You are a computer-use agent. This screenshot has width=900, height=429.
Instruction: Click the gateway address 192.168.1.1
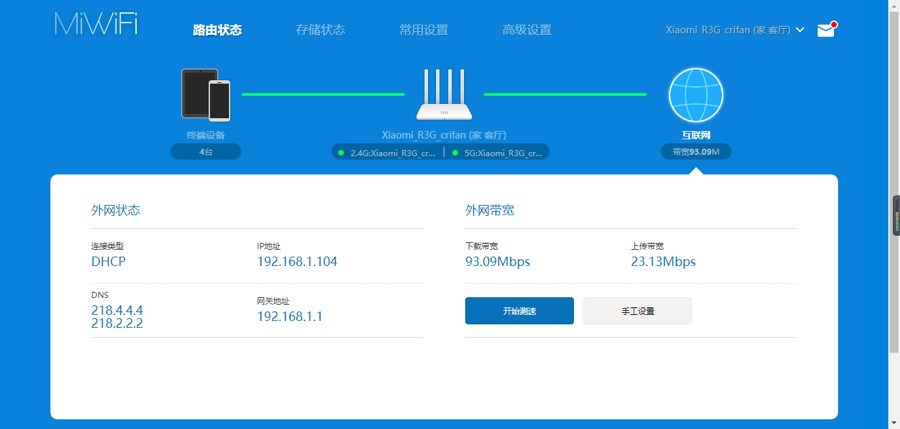(289, 316)
